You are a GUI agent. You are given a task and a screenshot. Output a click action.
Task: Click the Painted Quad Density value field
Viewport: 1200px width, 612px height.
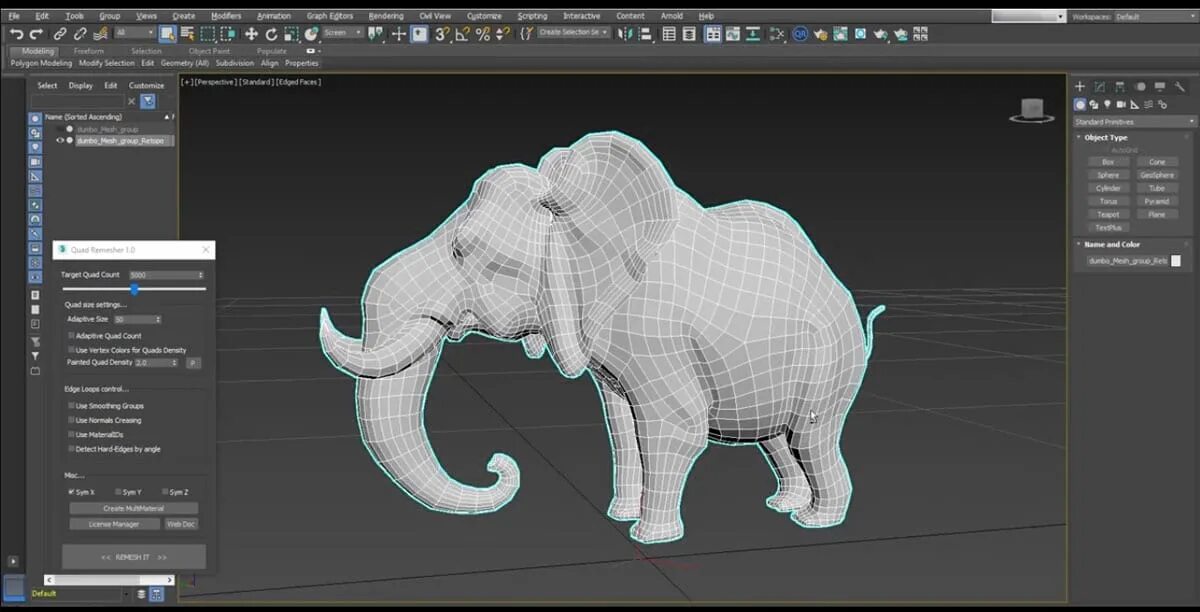click(154, 363)
